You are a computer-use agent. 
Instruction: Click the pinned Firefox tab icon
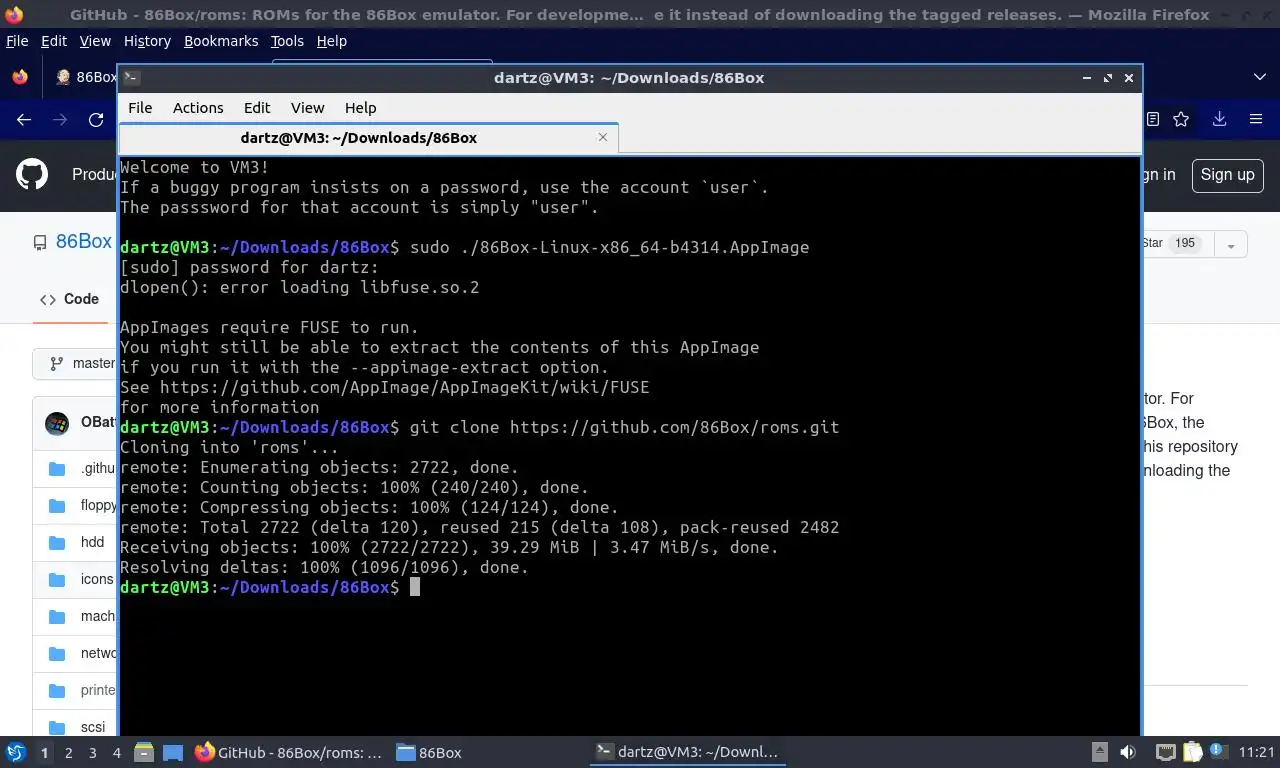point(19,77)
